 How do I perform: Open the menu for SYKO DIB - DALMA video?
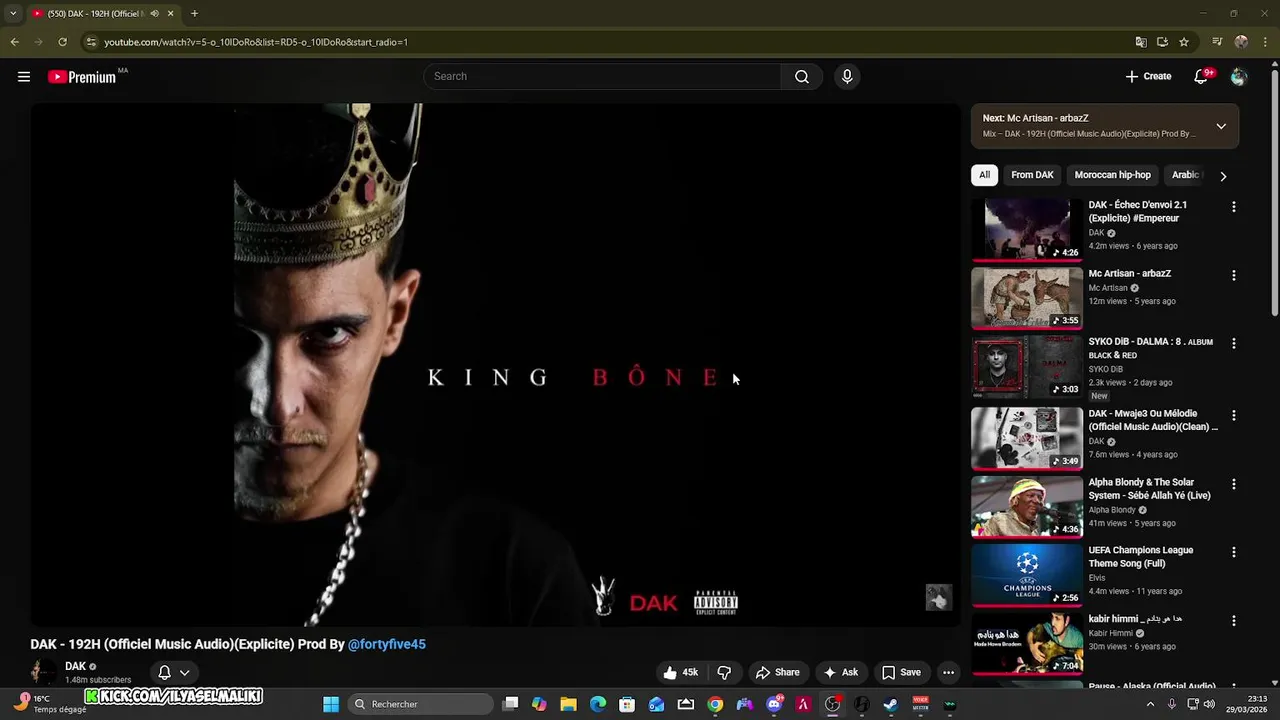[x=1233, y=343]
